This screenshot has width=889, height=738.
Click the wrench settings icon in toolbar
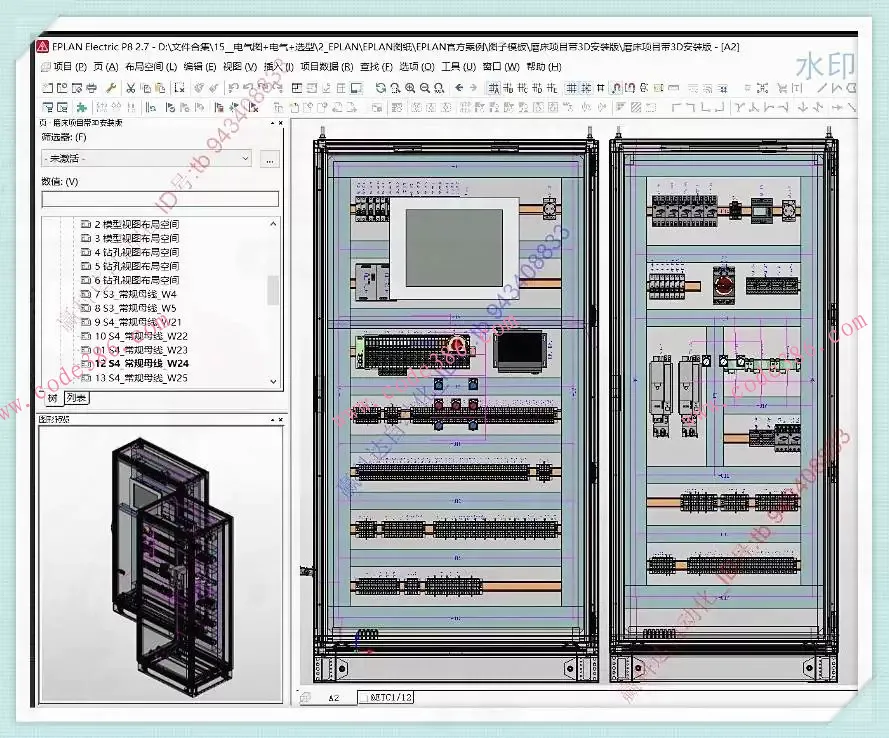(x=112, y=88)
